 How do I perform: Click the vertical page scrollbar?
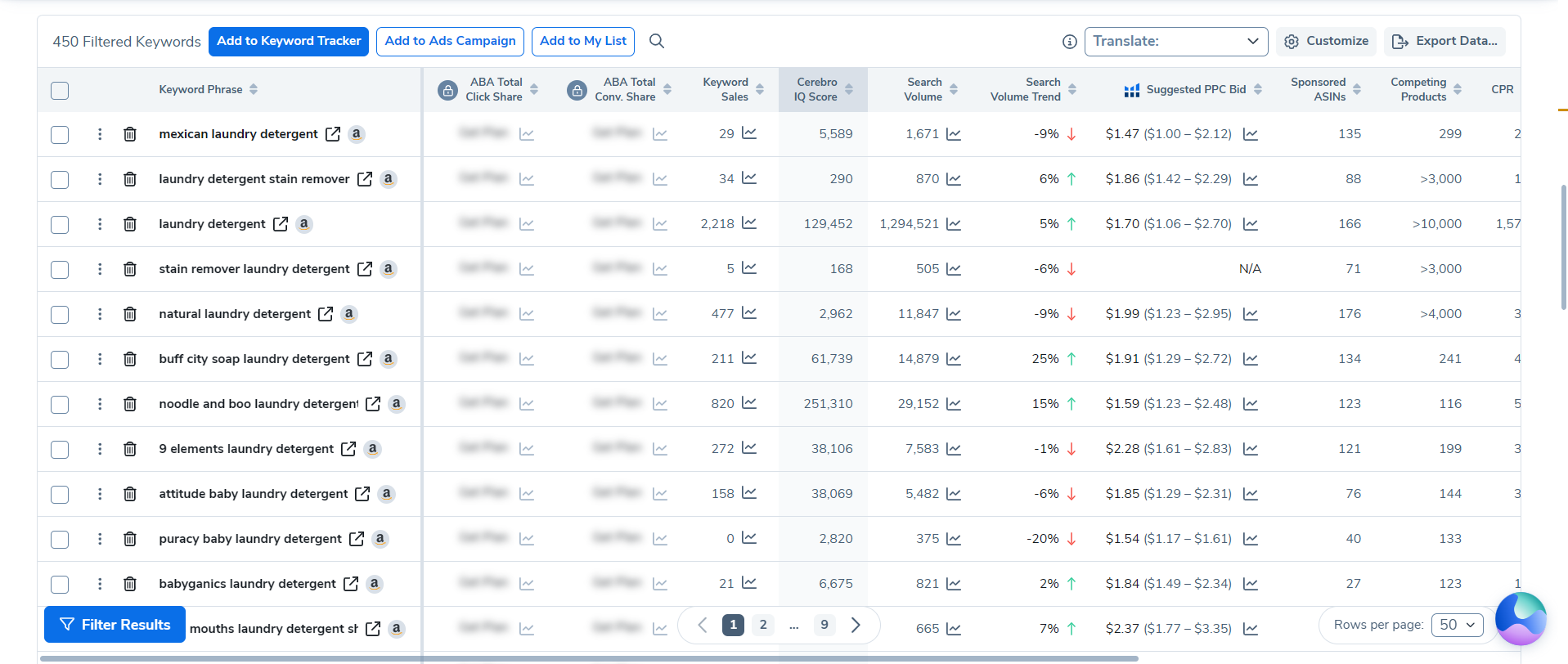(x=1564, y=247)
